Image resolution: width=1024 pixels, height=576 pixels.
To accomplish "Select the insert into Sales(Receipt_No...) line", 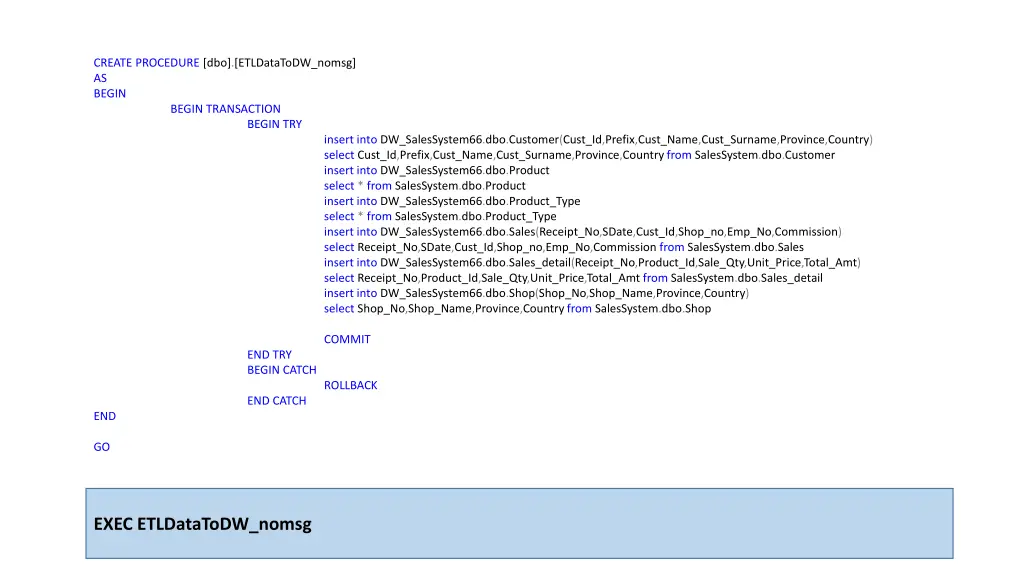I will point(583,232).
